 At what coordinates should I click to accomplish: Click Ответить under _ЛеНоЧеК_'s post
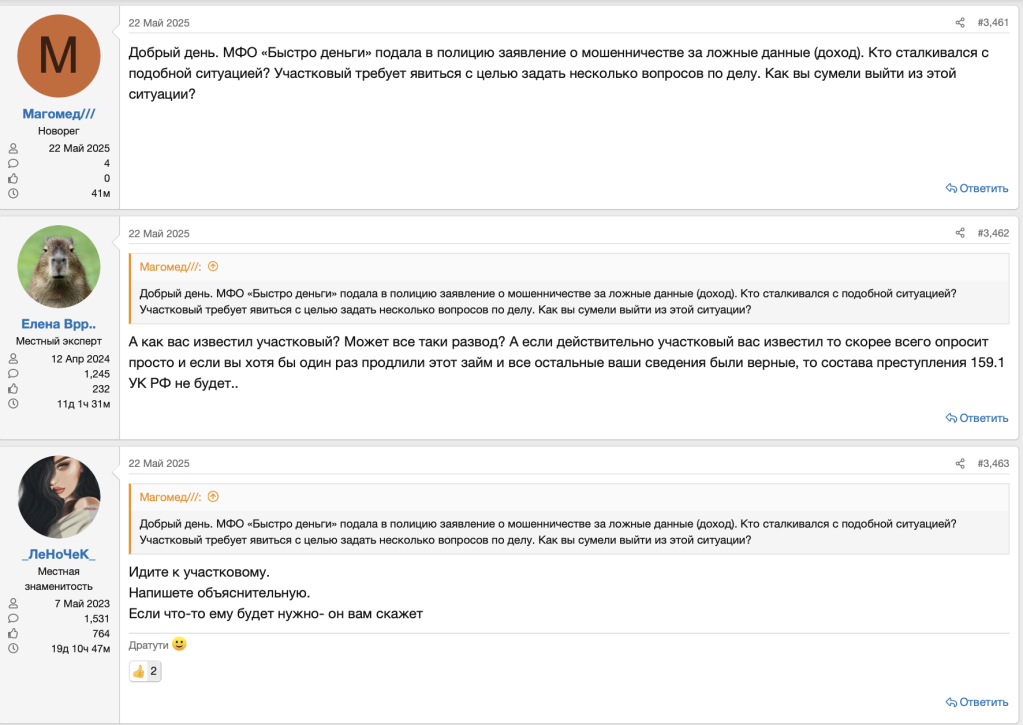point(977,702)
